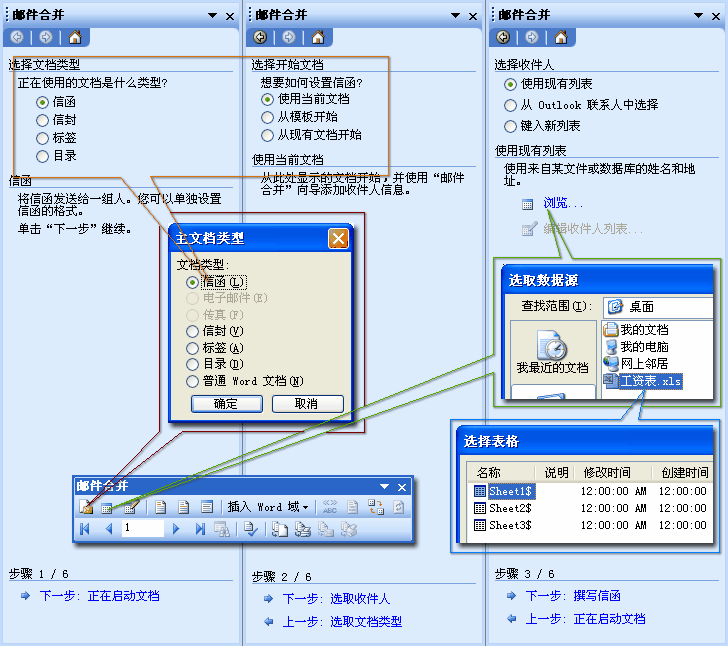Click home icon in the left task pane
Screen dimensions: 728x646
pyautogui.click(x=74, y=38)
